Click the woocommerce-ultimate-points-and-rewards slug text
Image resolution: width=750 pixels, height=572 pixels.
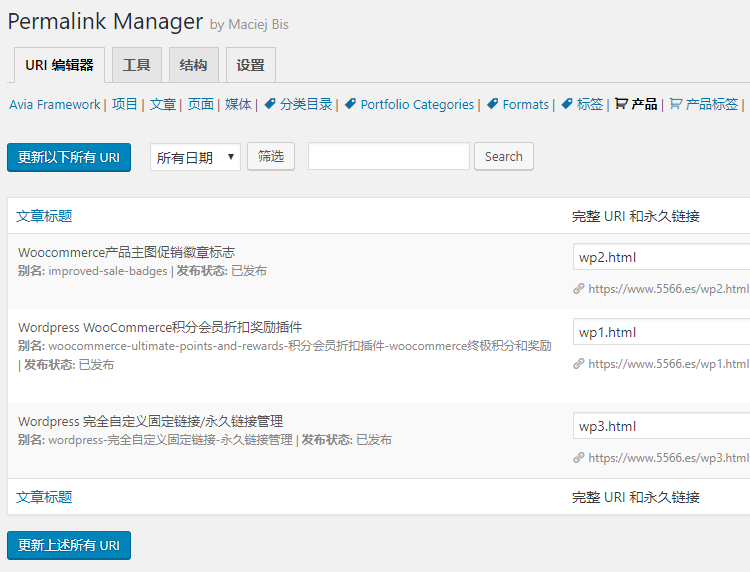(300, 346)
